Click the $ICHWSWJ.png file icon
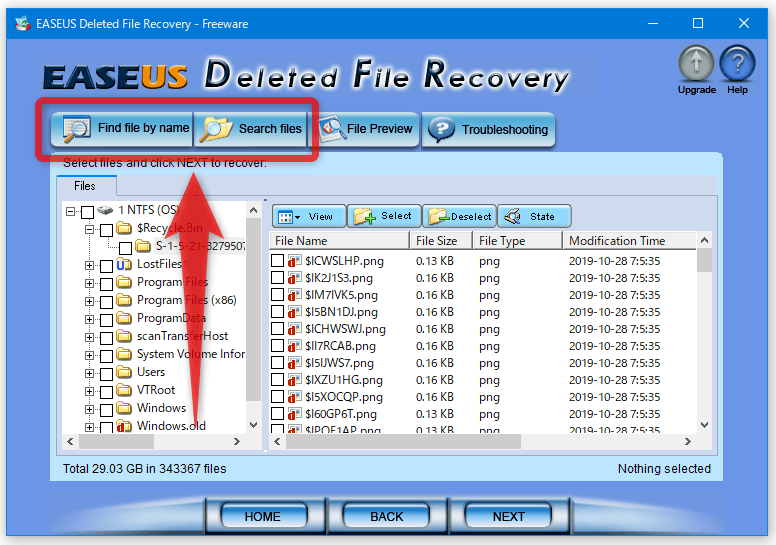Viewport: 776px width, 545px height. [295, 329]
